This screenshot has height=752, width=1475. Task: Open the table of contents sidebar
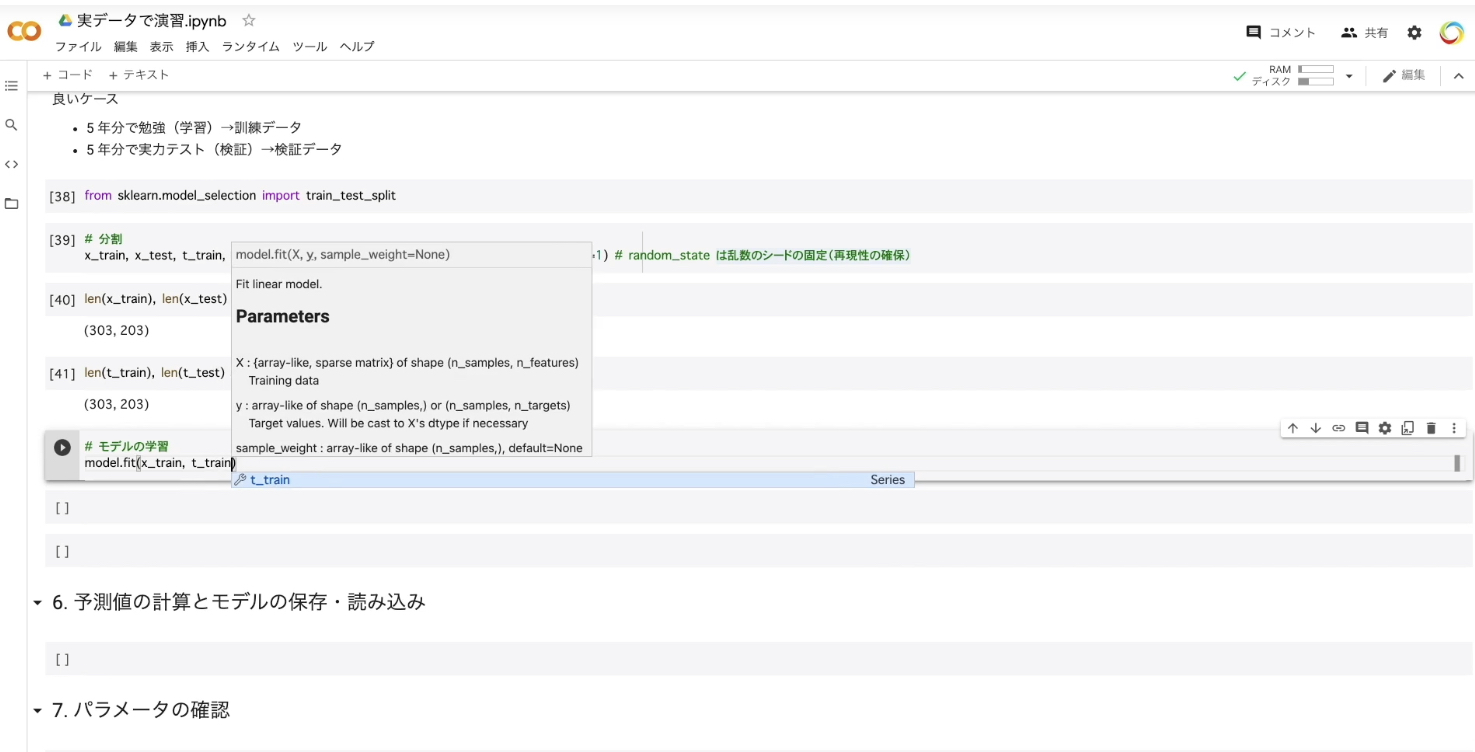coord(11,85)
